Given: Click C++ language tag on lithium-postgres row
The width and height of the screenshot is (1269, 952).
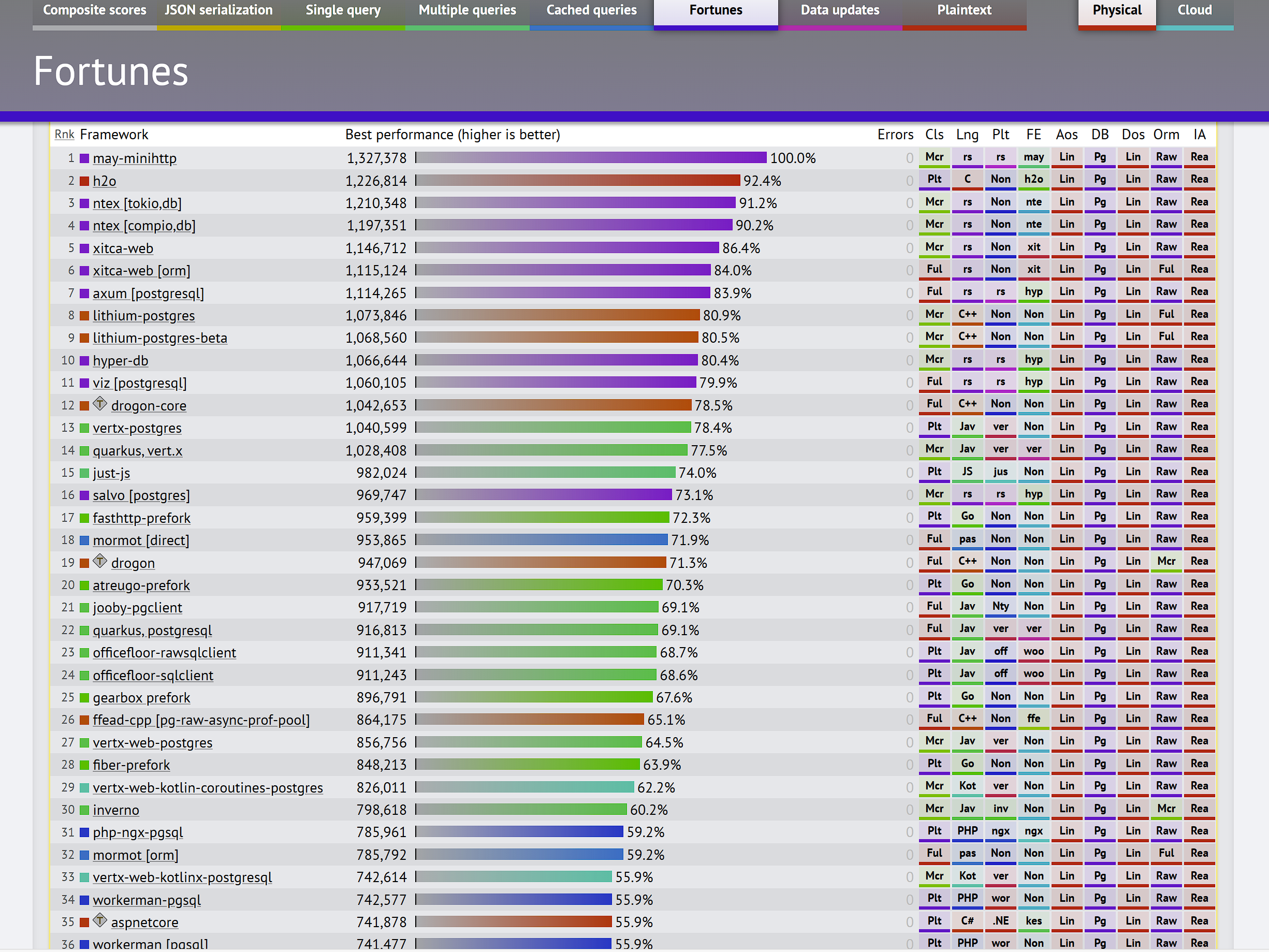Looking at the screenshot, I should point(967,315).
